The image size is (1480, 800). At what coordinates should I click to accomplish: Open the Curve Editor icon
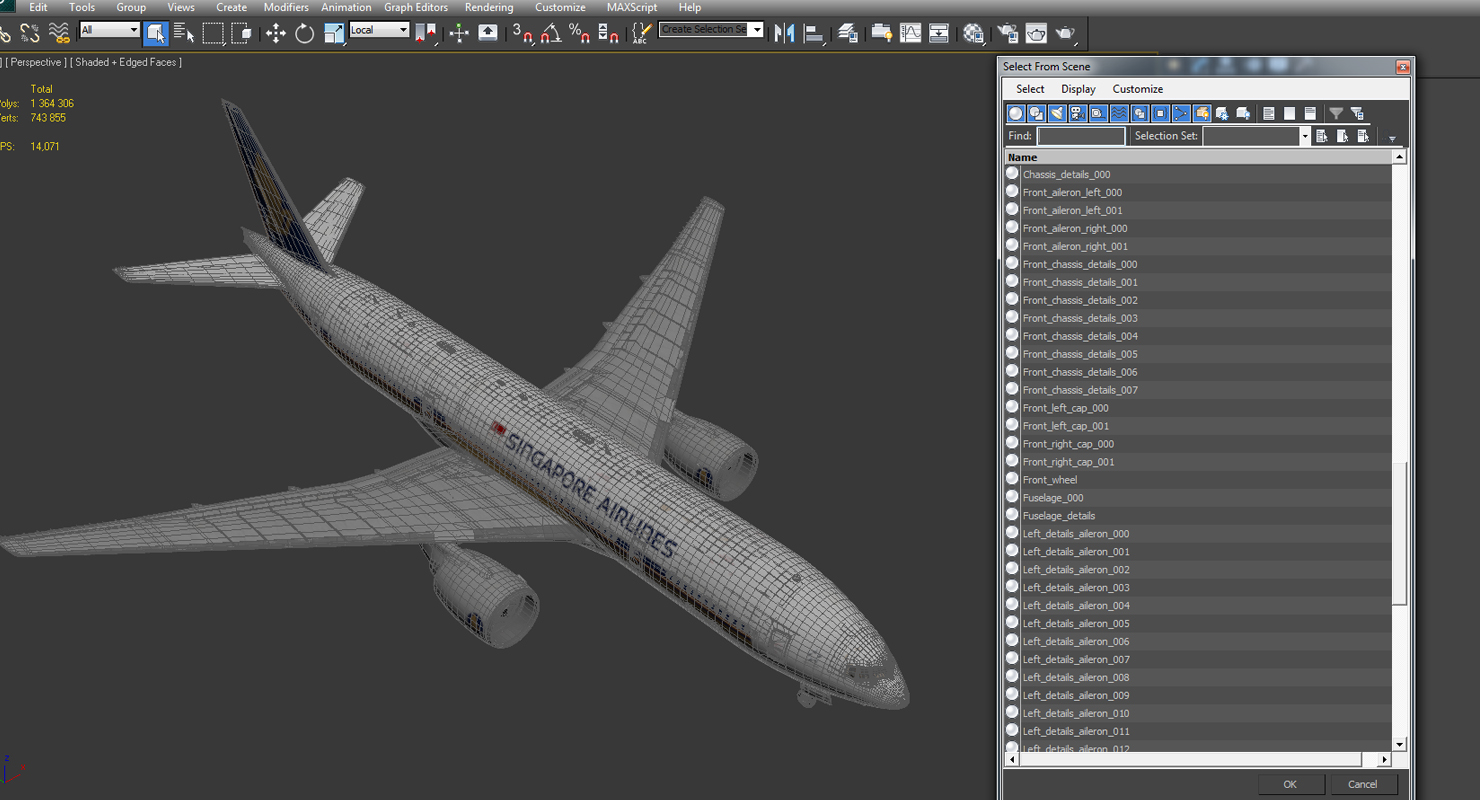[910, 33]
